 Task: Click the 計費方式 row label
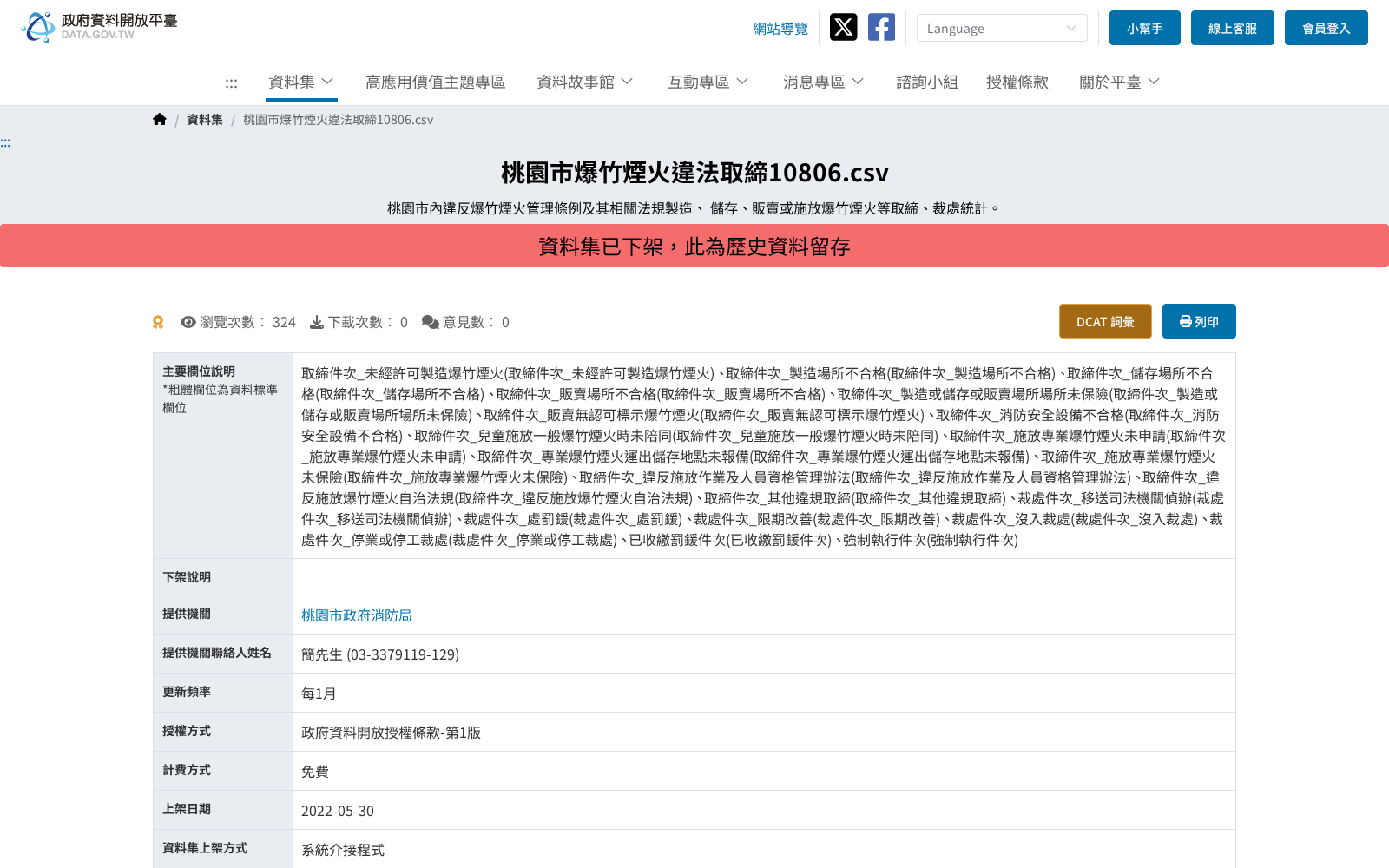pyautogui.click(x=187, y=770)
